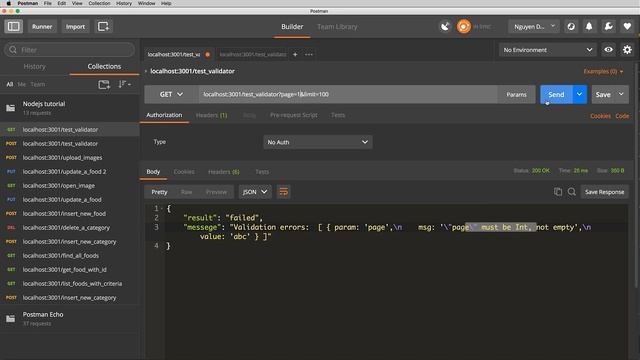Click the Save button
640x360 pixels.
(x=603, y=94)
